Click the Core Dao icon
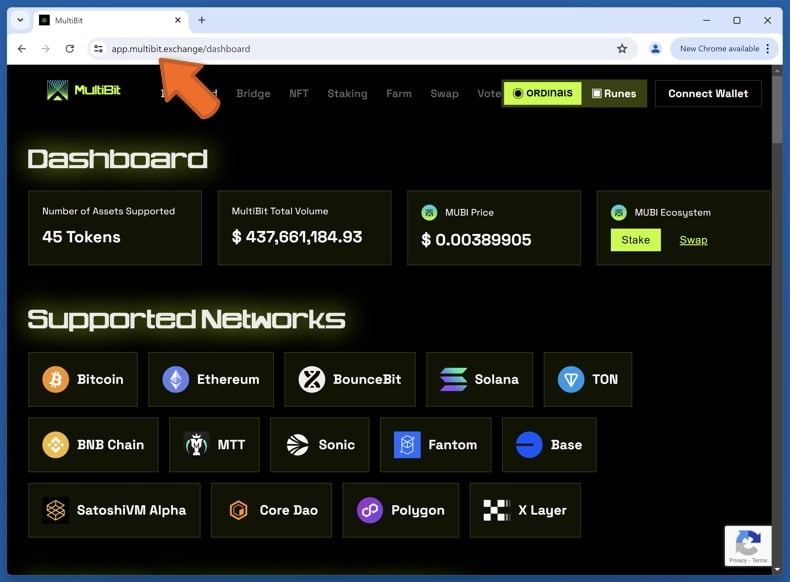Image resolution: width=790 pixels, height=582 pixels. coord(238,510)
